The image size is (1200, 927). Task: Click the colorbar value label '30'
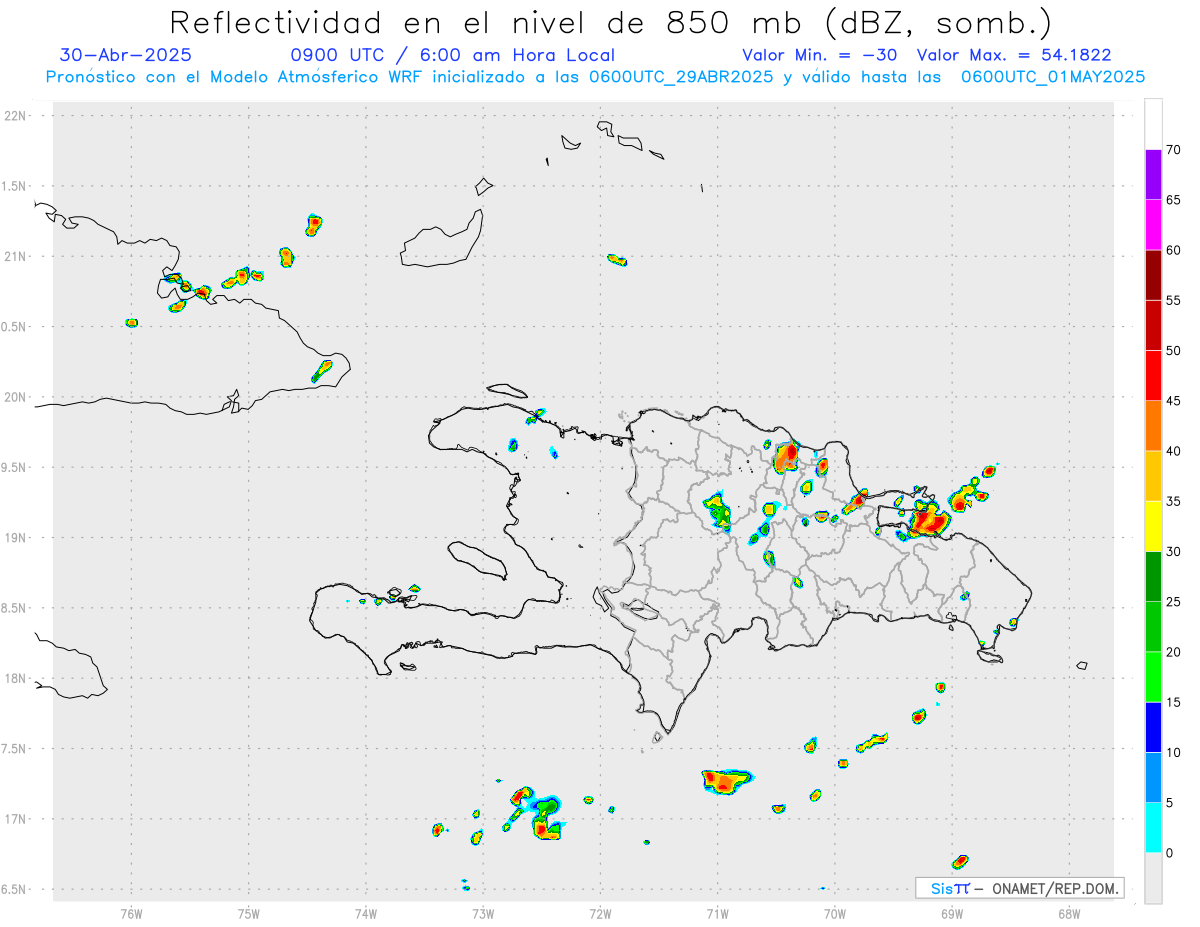pyautogui.click(x=1173, y=552)
